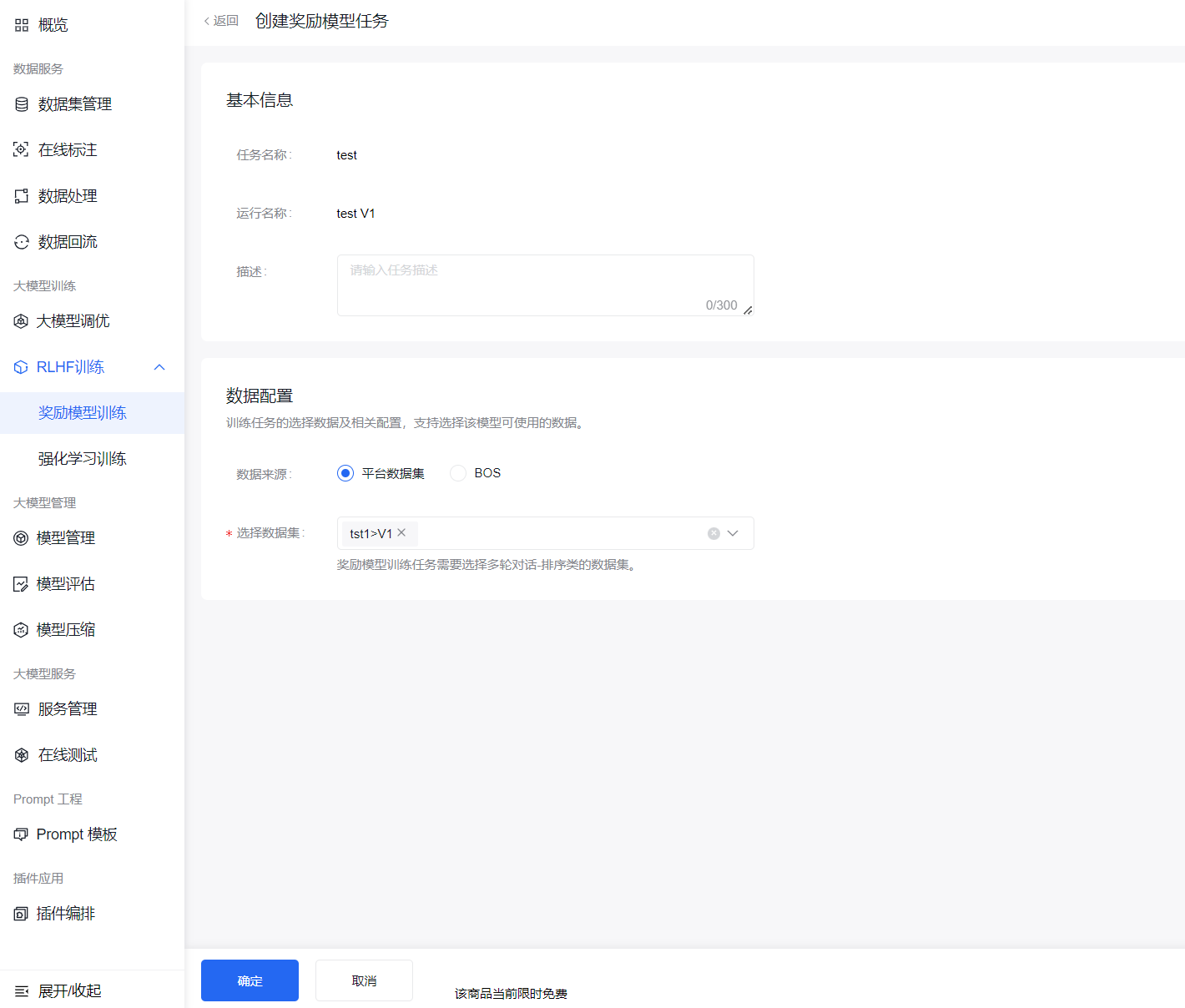The height and width of the screenshot is (1008, 1185).
Task: Open the 选择数据集 dropdown arrow
Action: click(733, 533)
